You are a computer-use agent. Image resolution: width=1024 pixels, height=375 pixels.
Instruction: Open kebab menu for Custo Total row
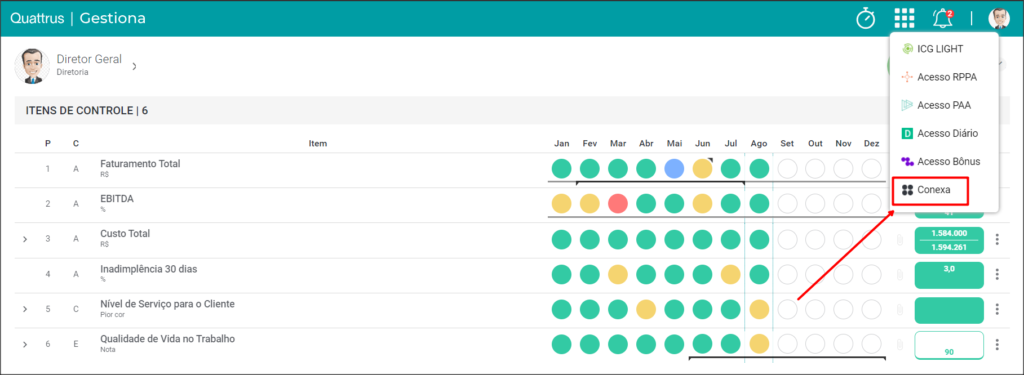[997, 239]
